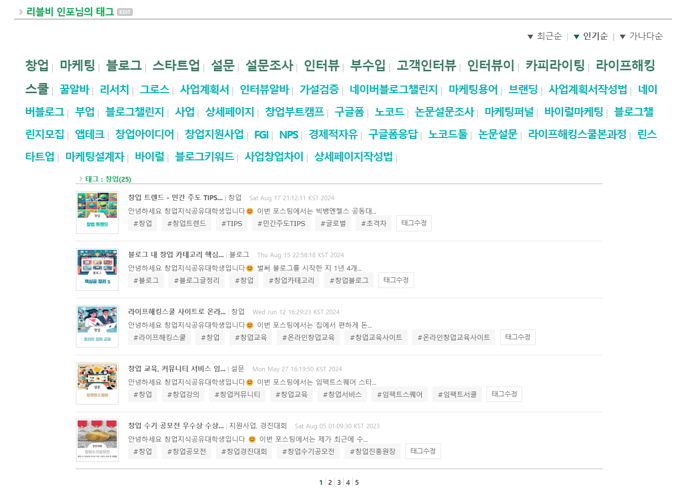Viewport: 680px width, 490px height.
Task: Select the 카피라이팅 tag
Action: [555, 65]
